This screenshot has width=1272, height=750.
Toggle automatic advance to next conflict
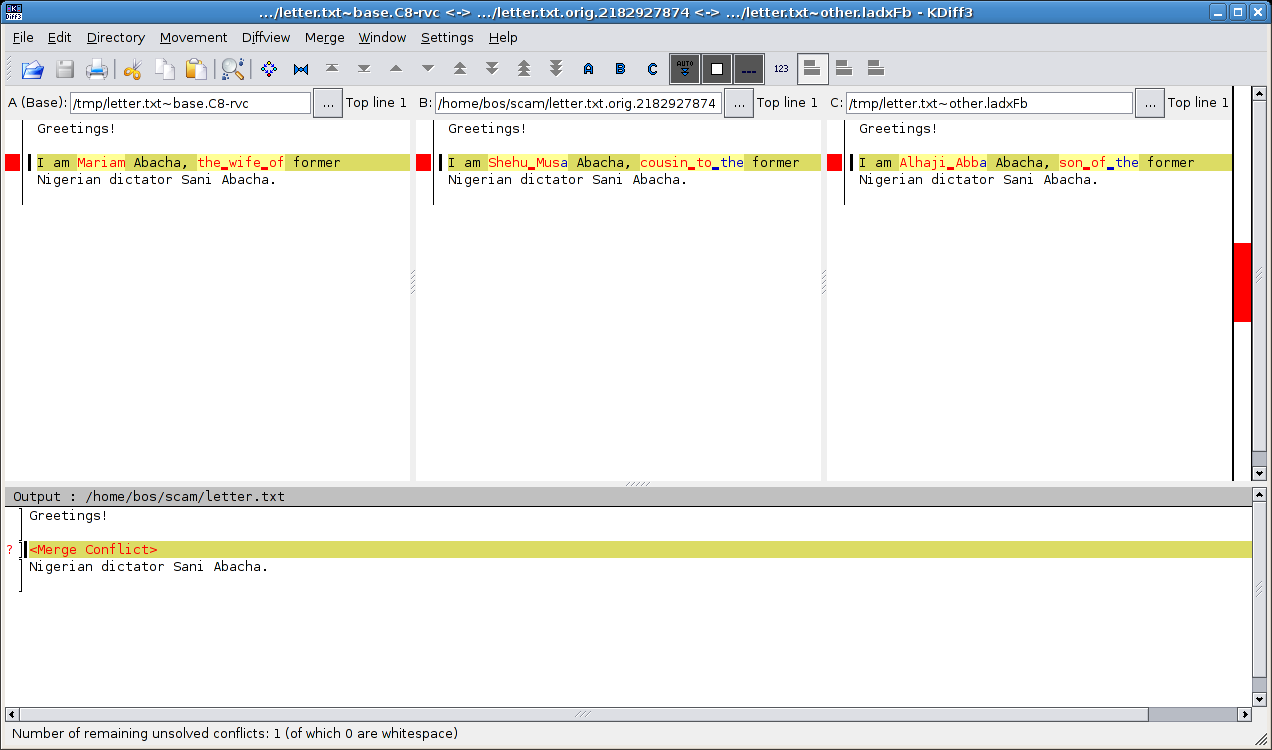pos(685,69)
